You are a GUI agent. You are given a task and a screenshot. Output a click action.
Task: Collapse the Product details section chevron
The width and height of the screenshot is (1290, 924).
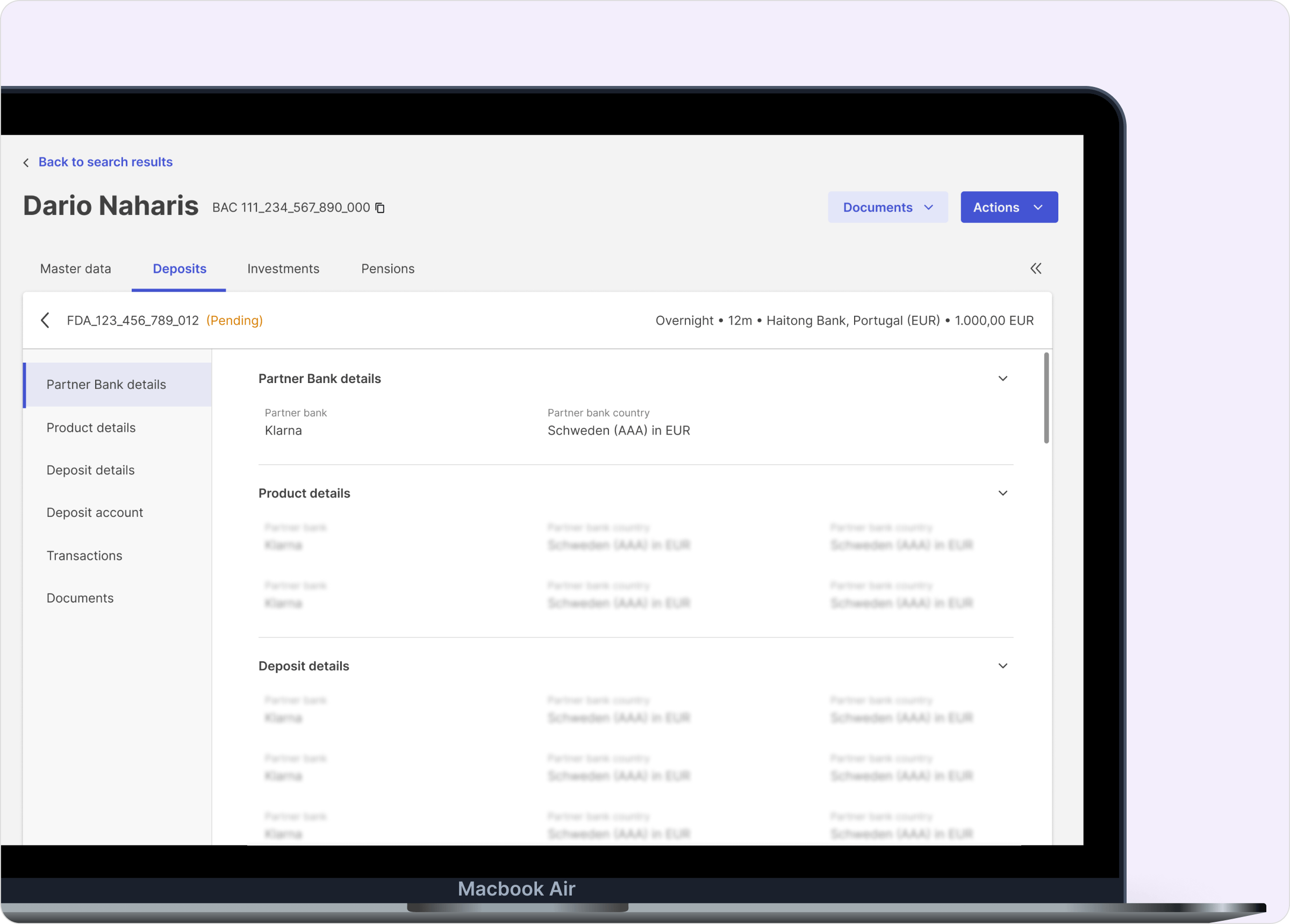tap(1003, 493)
